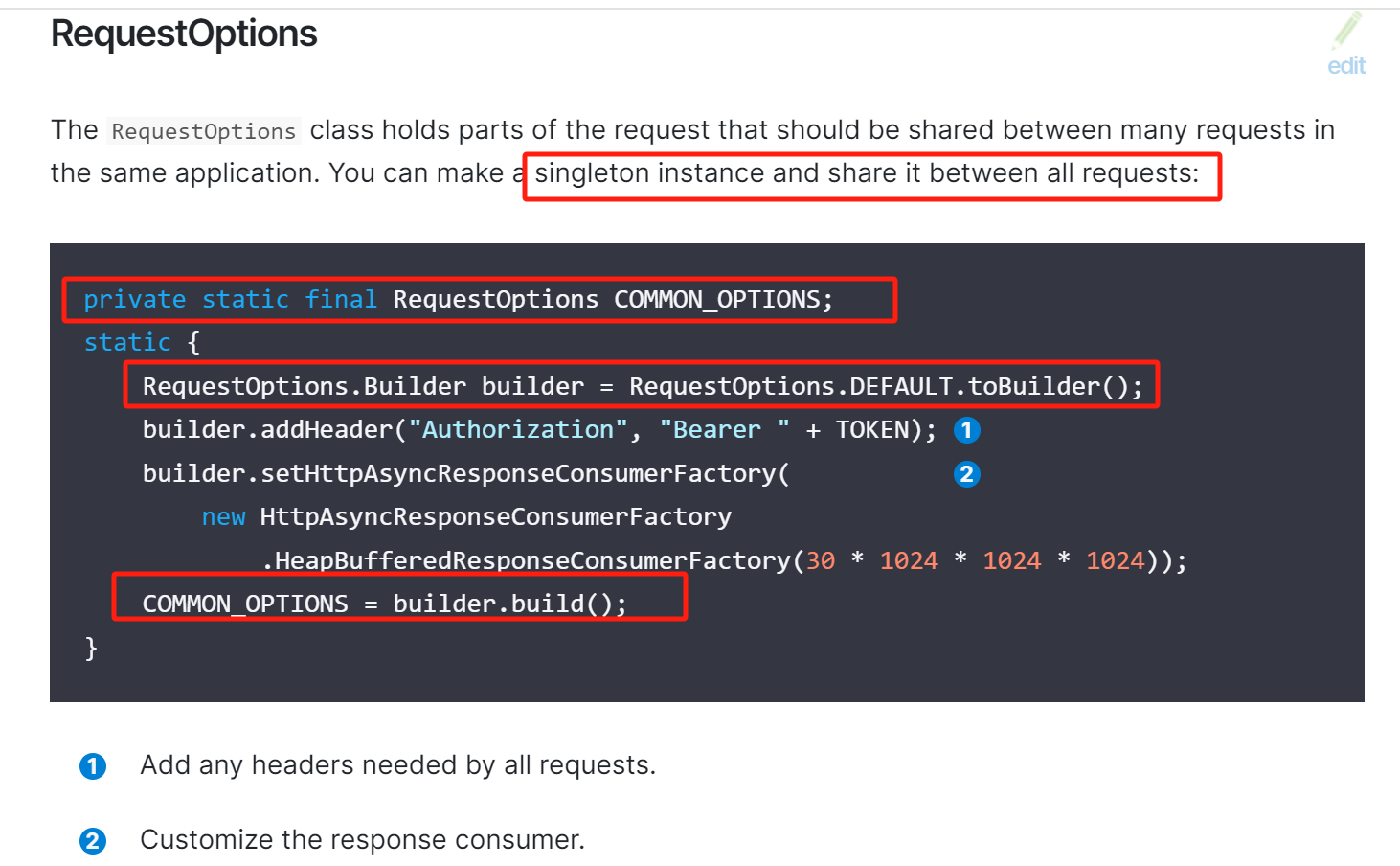Click the HeapBufferedResponseConsumerFactory code line
This screenshot has height=866, width=1400.
tap(724, 560)
